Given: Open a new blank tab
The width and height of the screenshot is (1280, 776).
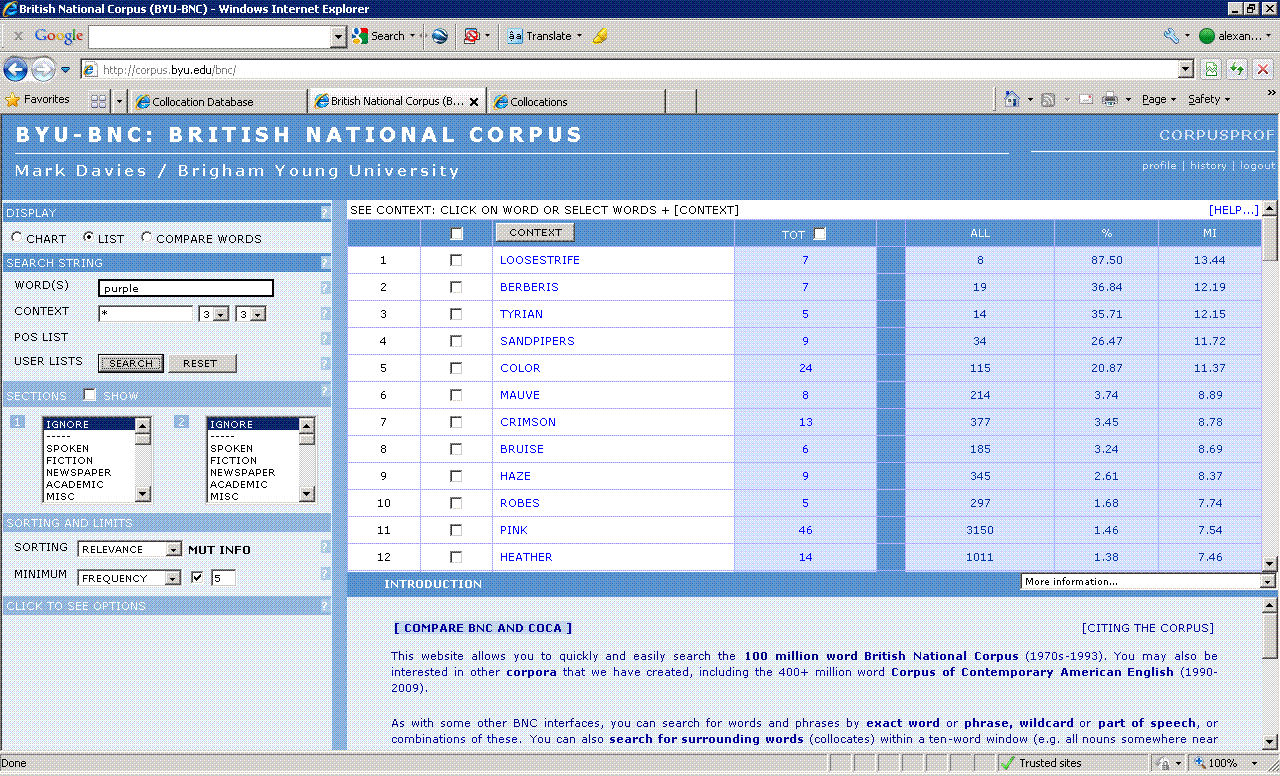Looking at the screenshot, I should pos(681,101).
